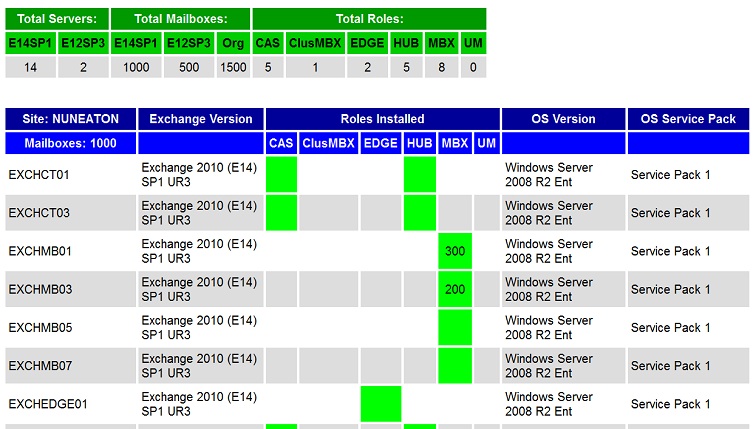
Task: Click the OS Service Pack column header
Action: [688, 119]
